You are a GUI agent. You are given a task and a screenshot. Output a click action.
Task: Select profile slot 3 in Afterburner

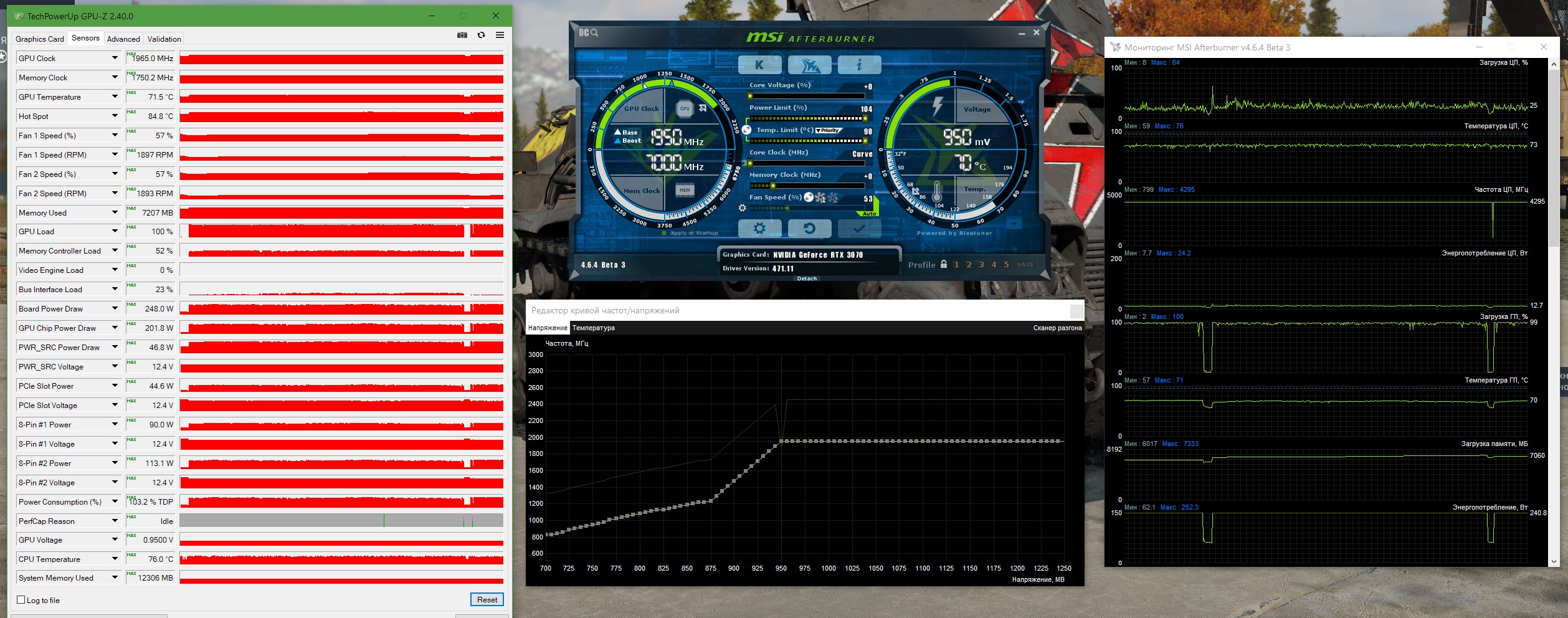981,264
